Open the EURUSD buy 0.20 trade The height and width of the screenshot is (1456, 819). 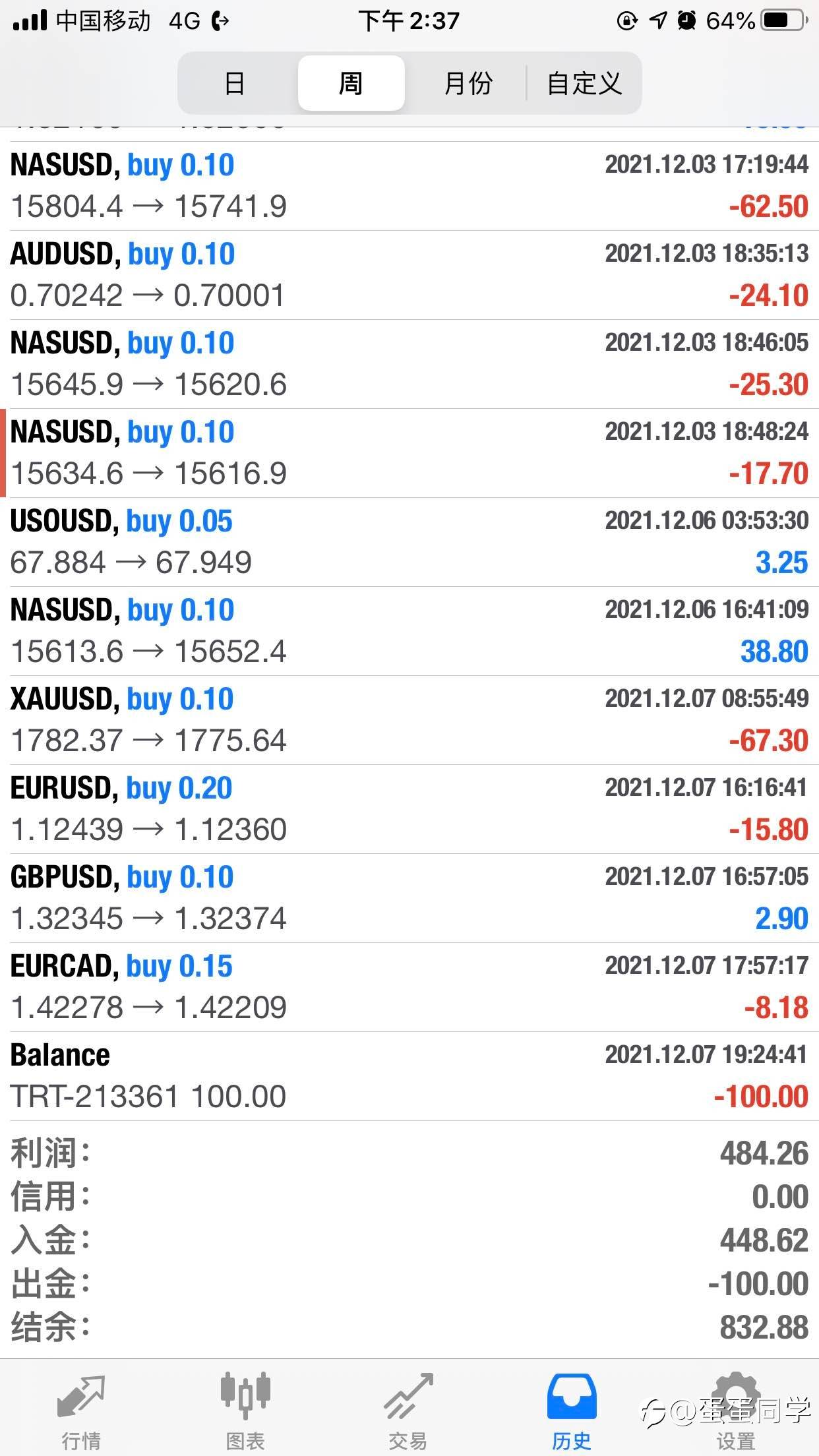pyautogui.click(x=409, y=809)
